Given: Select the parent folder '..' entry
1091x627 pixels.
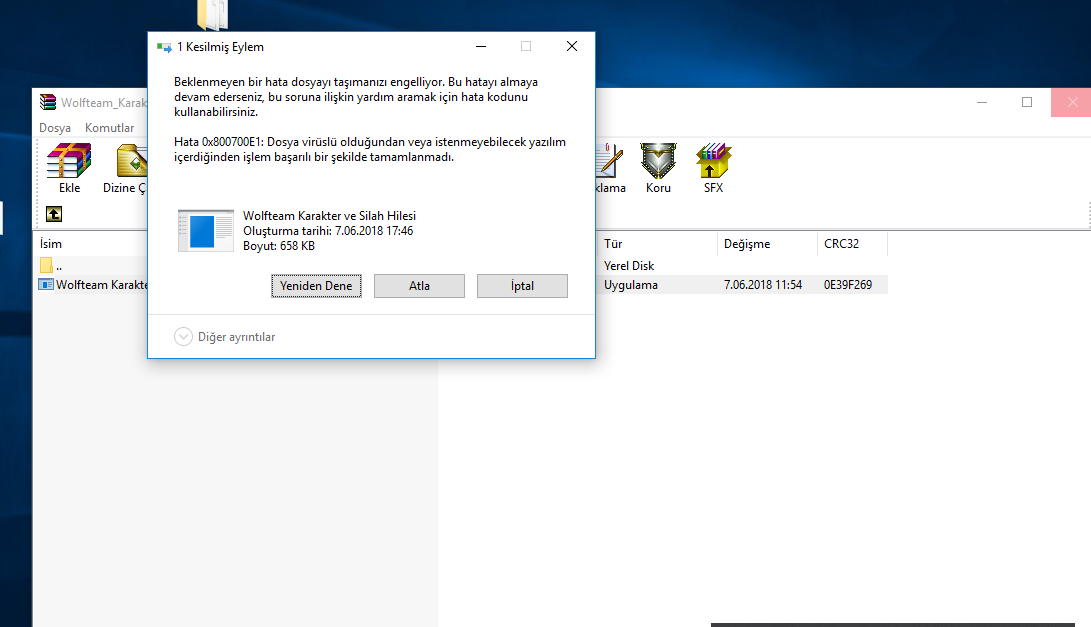Looking at the screenshot, I should (51, 265).
